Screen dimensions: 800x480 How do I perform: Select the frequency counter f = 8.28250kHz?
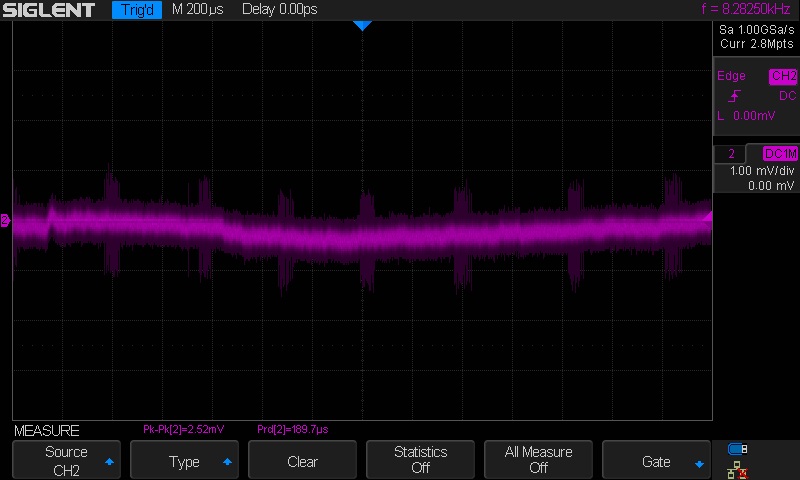point(746,9)
